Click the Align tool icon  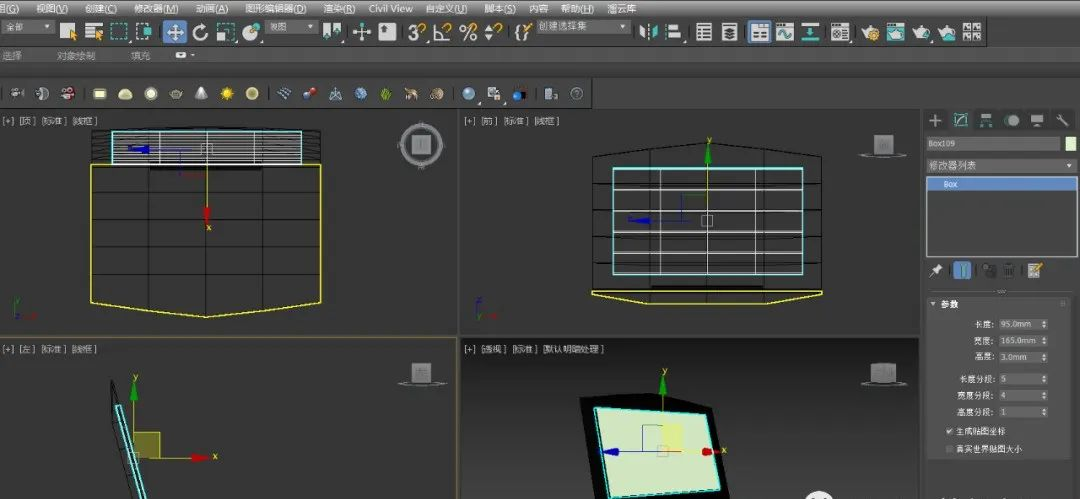(x=674, y=32)
